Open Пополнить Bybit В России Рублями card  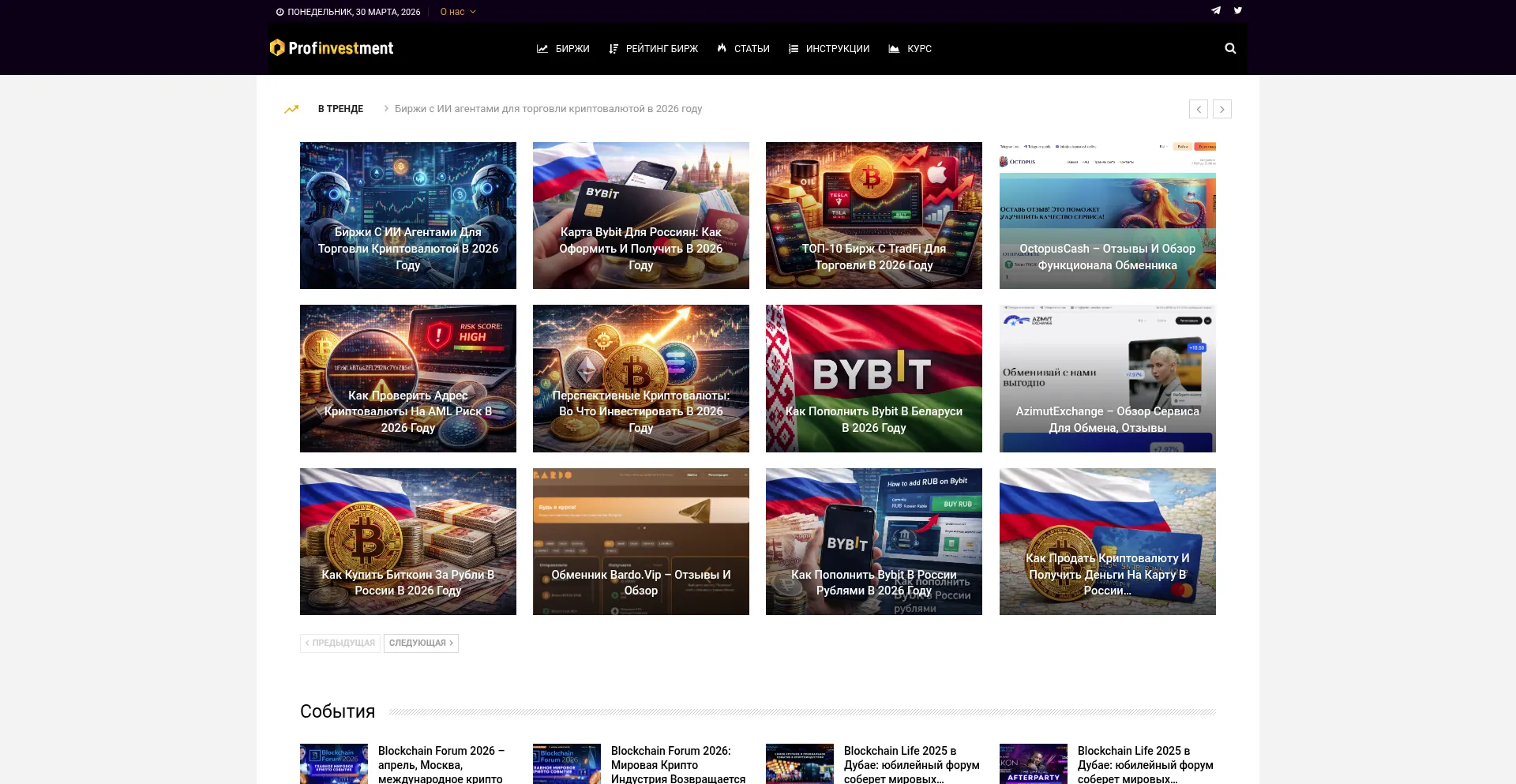click(x=874, y=542)
